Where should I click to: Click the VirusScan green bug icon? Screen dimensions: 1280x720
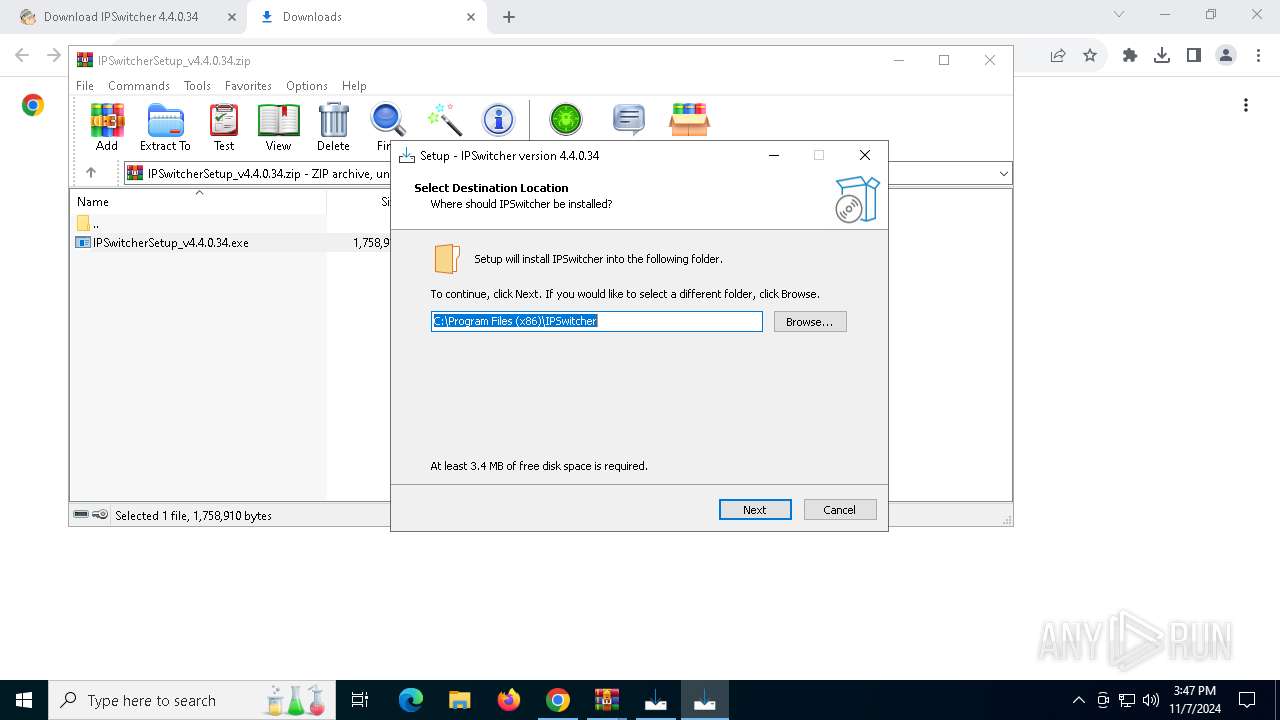pyautogui.click(x=566, y=120)
